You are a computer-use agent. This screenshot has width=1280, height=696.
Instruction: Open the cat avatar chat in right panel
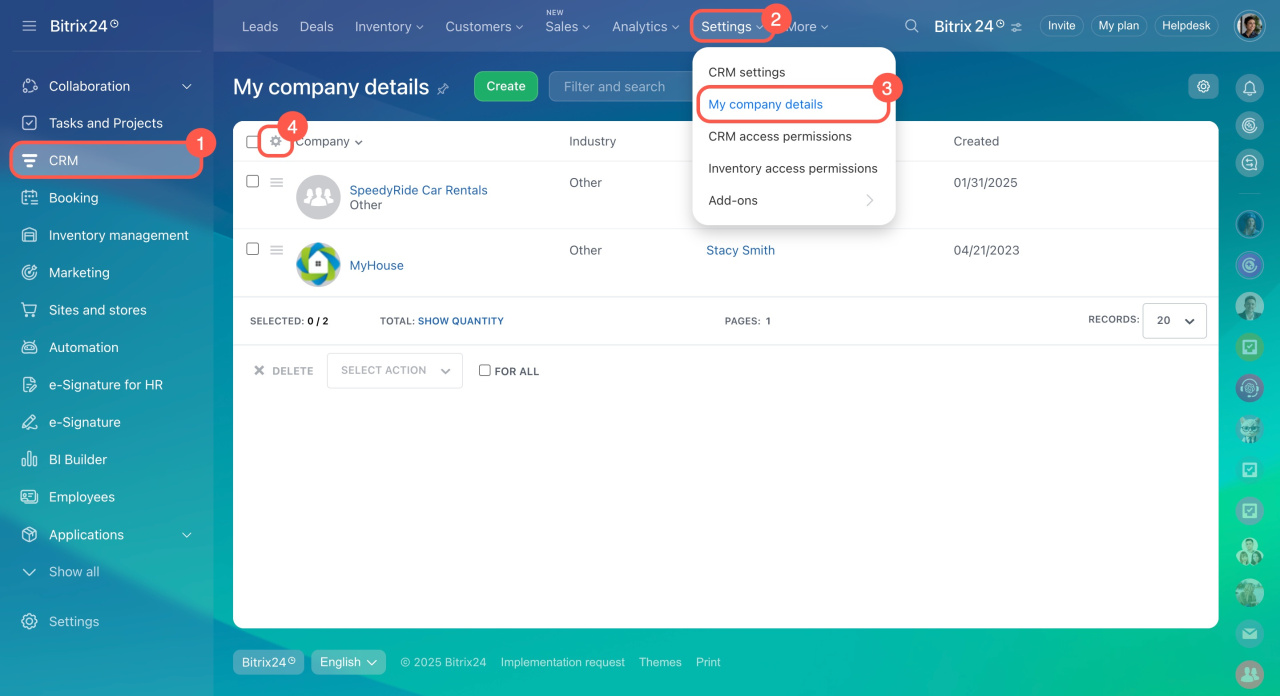point(1249,429)
